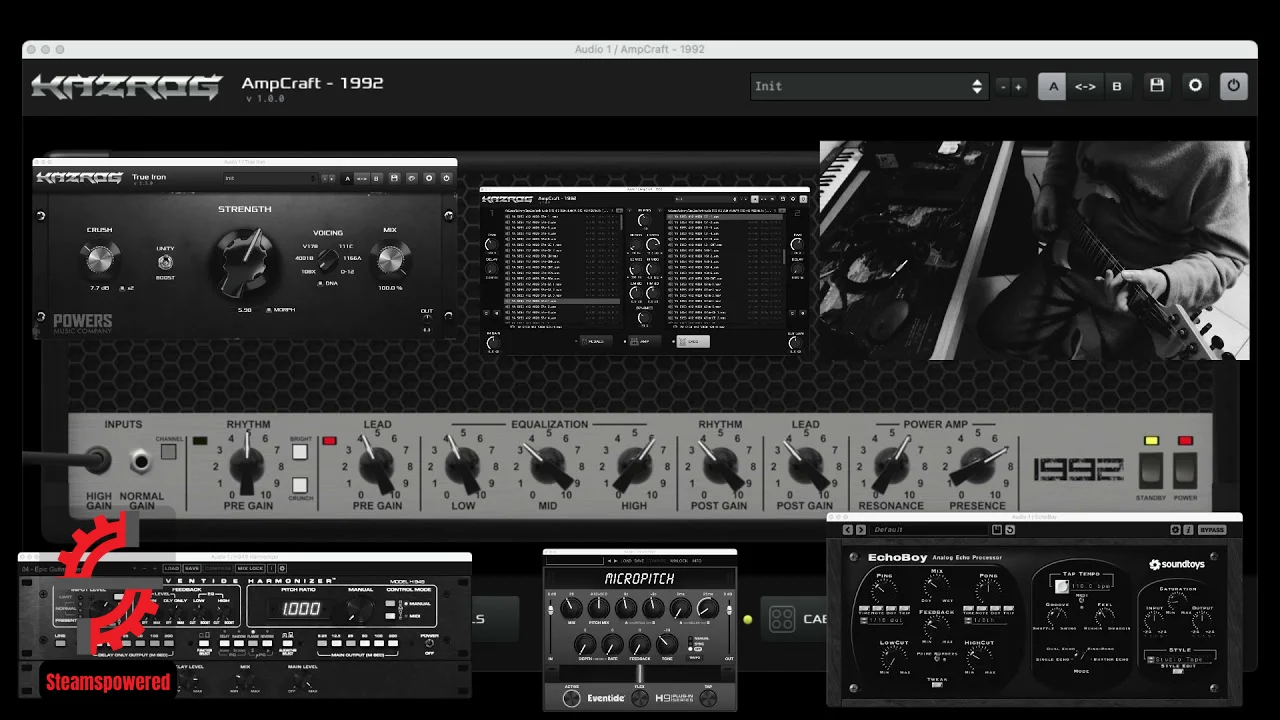Enable the MORPH option in True Iron

269,310
